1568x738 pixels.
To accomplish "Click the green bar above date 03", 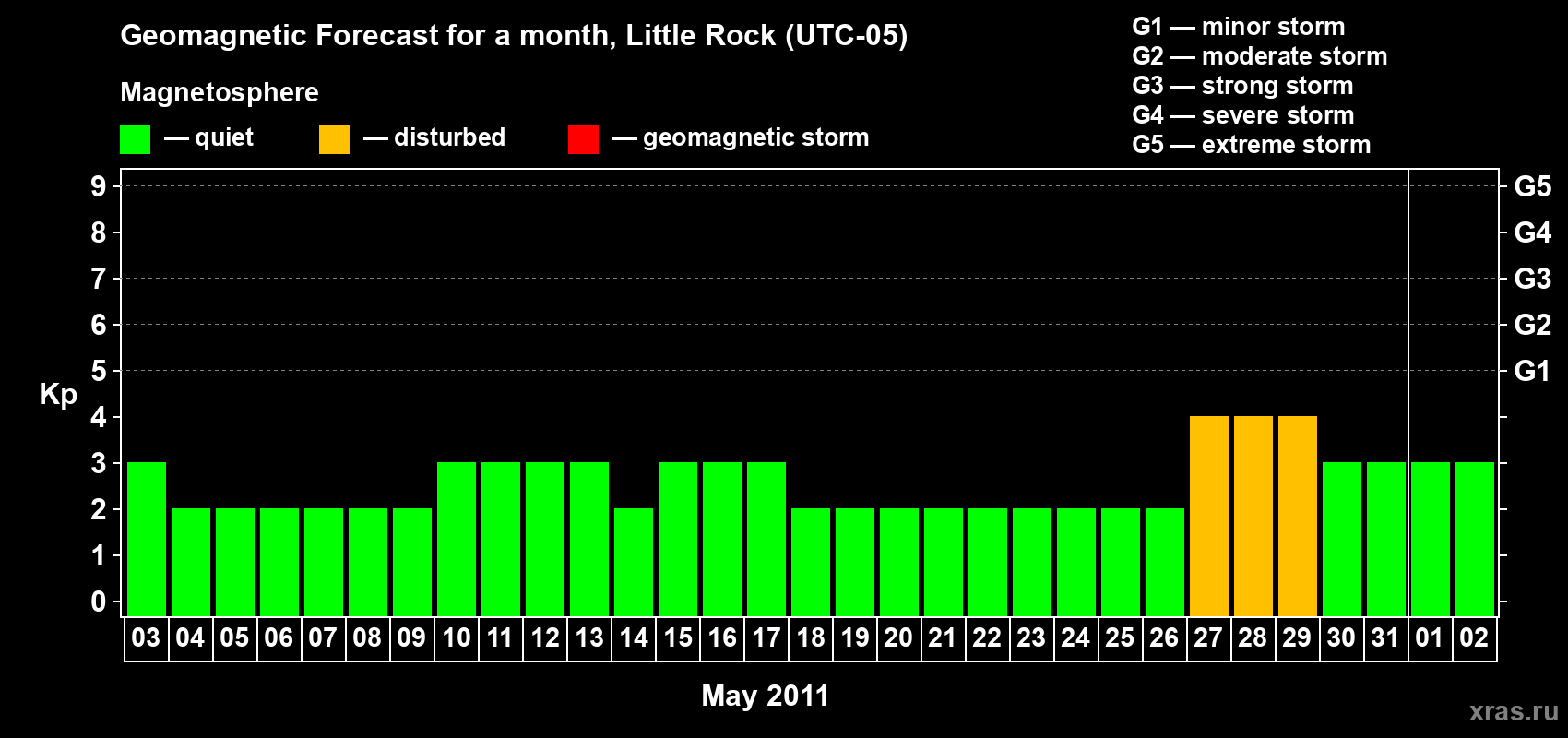I will [x=147, y=539].
